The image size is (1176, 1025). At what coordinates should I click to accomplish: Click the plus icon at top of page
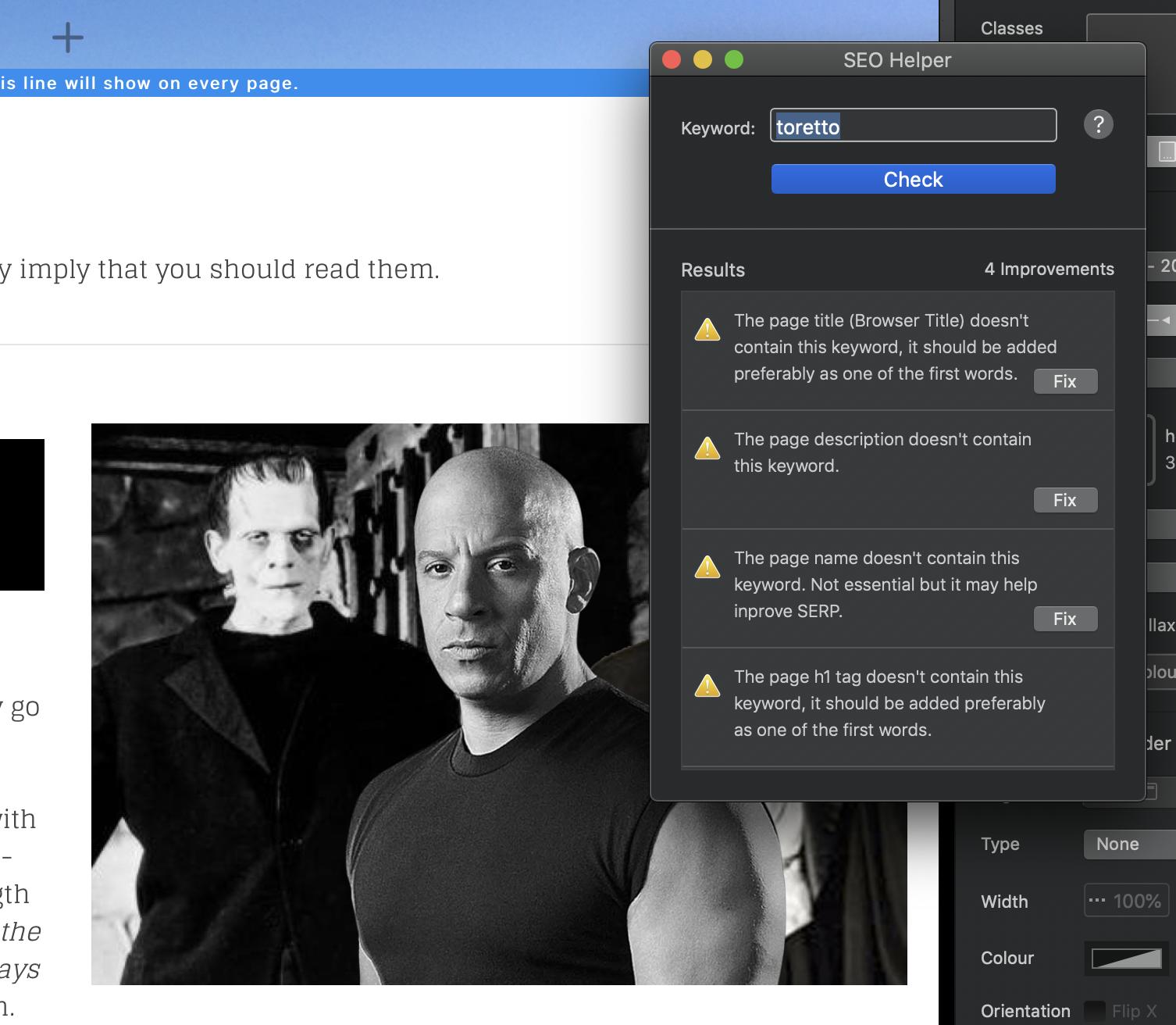coord(68,37)
